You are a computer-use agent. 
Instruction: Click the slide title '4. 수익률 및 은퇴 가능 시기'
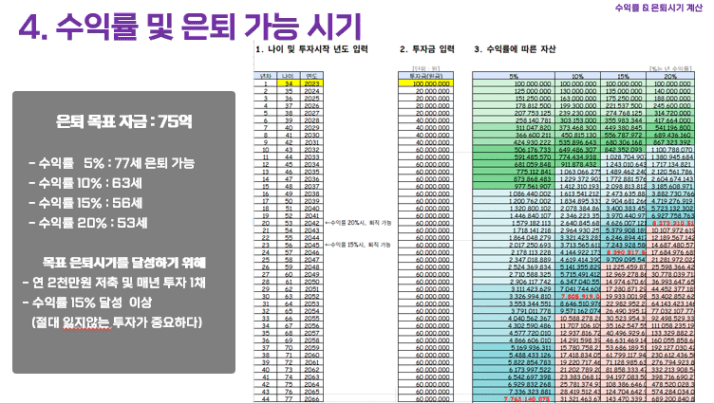click(190, 26)
